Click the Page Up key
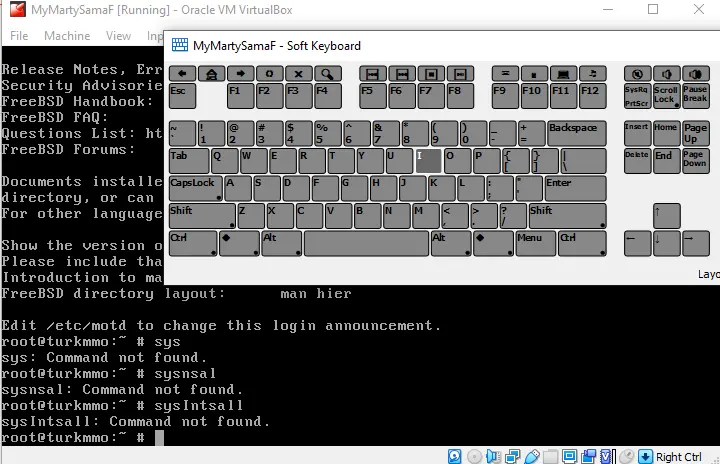 (x=696, y=133)
